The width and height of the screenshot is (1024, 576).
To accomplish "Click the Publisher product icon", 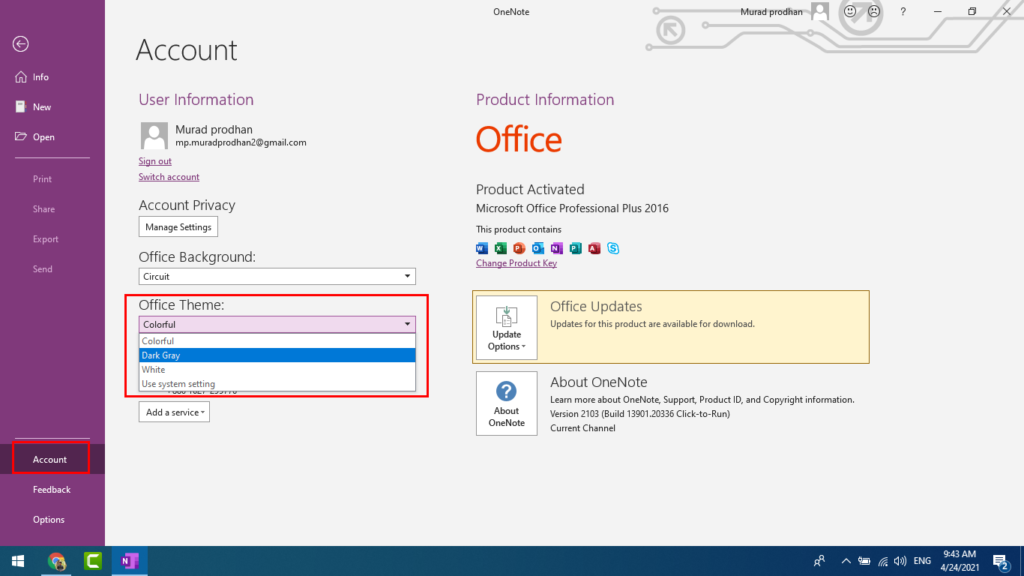I will coord(575,248).
